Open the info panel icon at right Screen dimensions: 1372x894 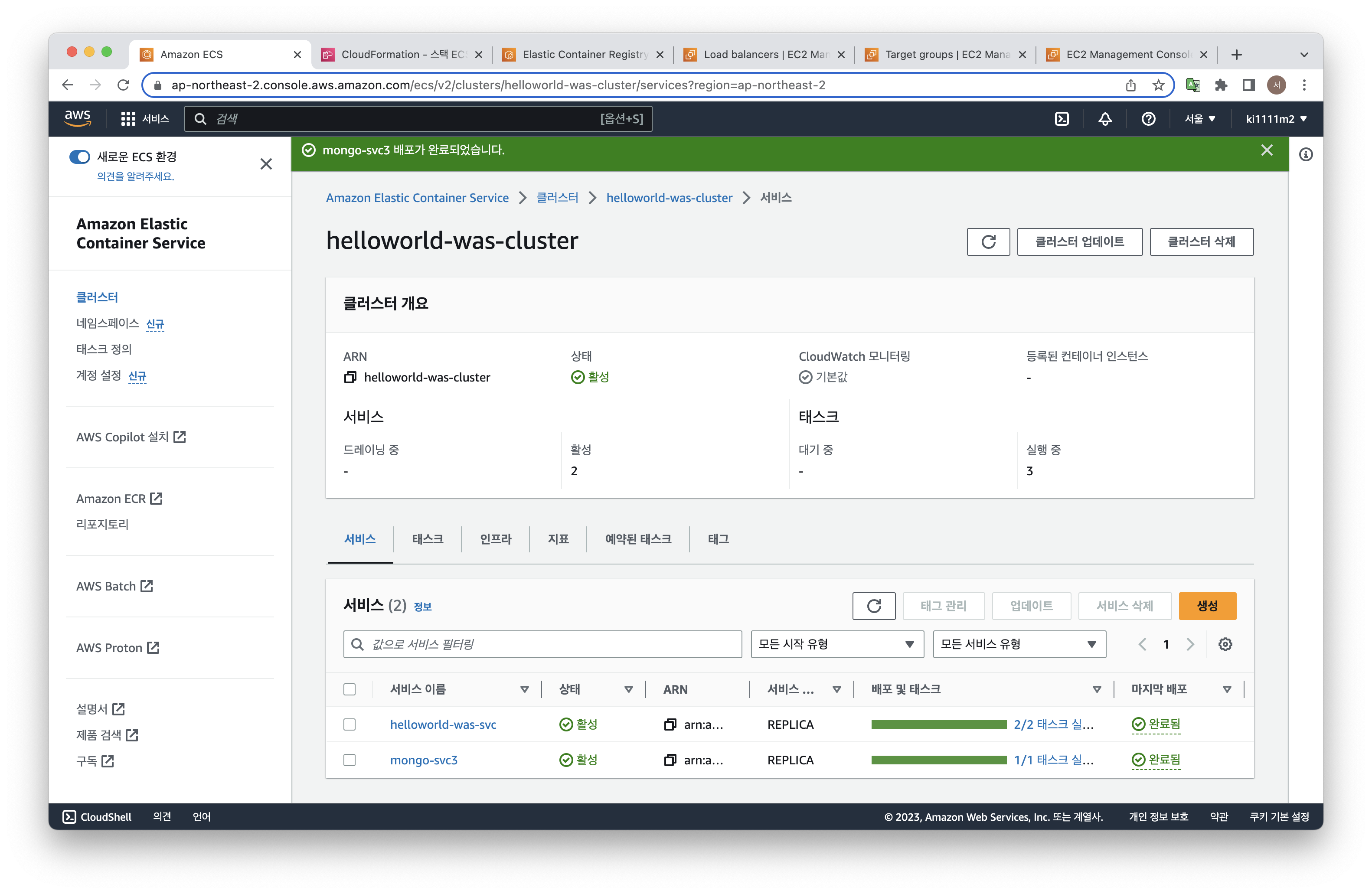(1306, 154)
